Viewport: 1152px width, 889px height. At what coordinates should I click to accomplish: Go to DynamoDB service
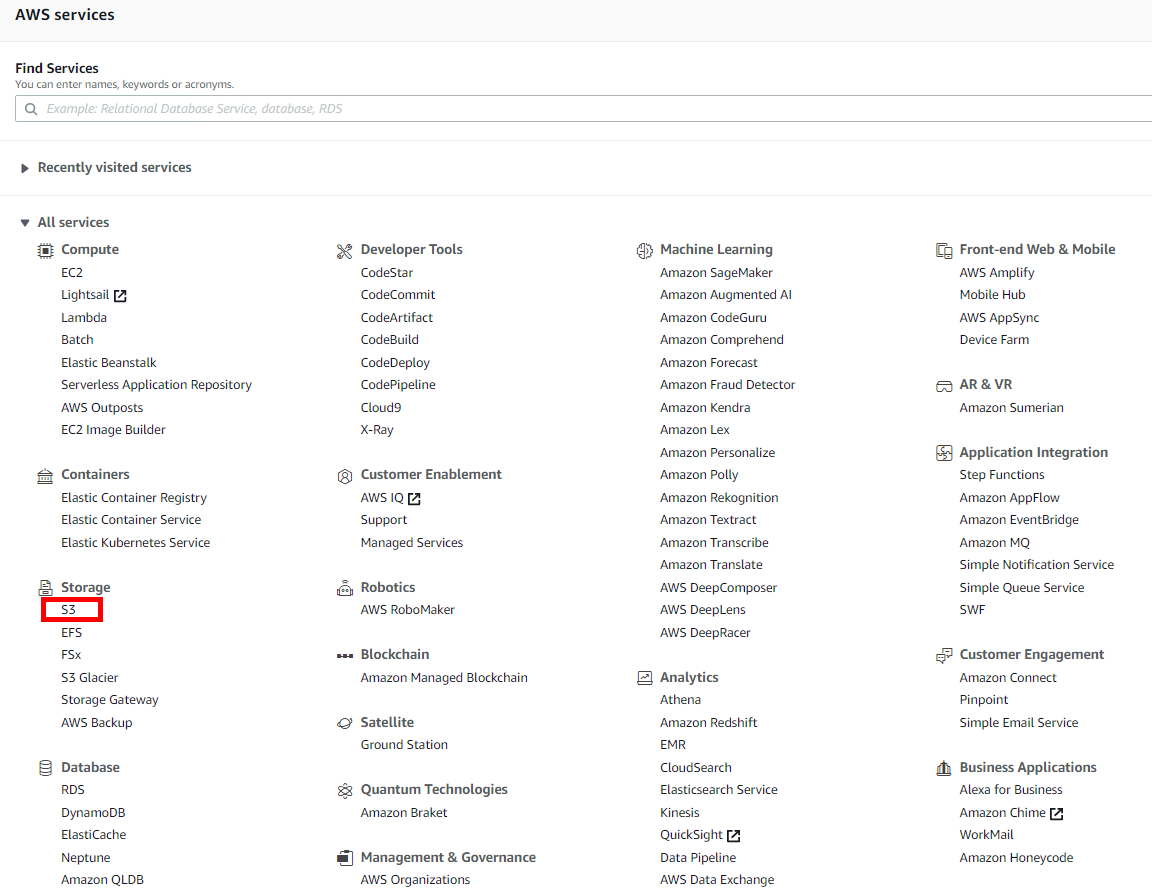[x=93, y=813]
